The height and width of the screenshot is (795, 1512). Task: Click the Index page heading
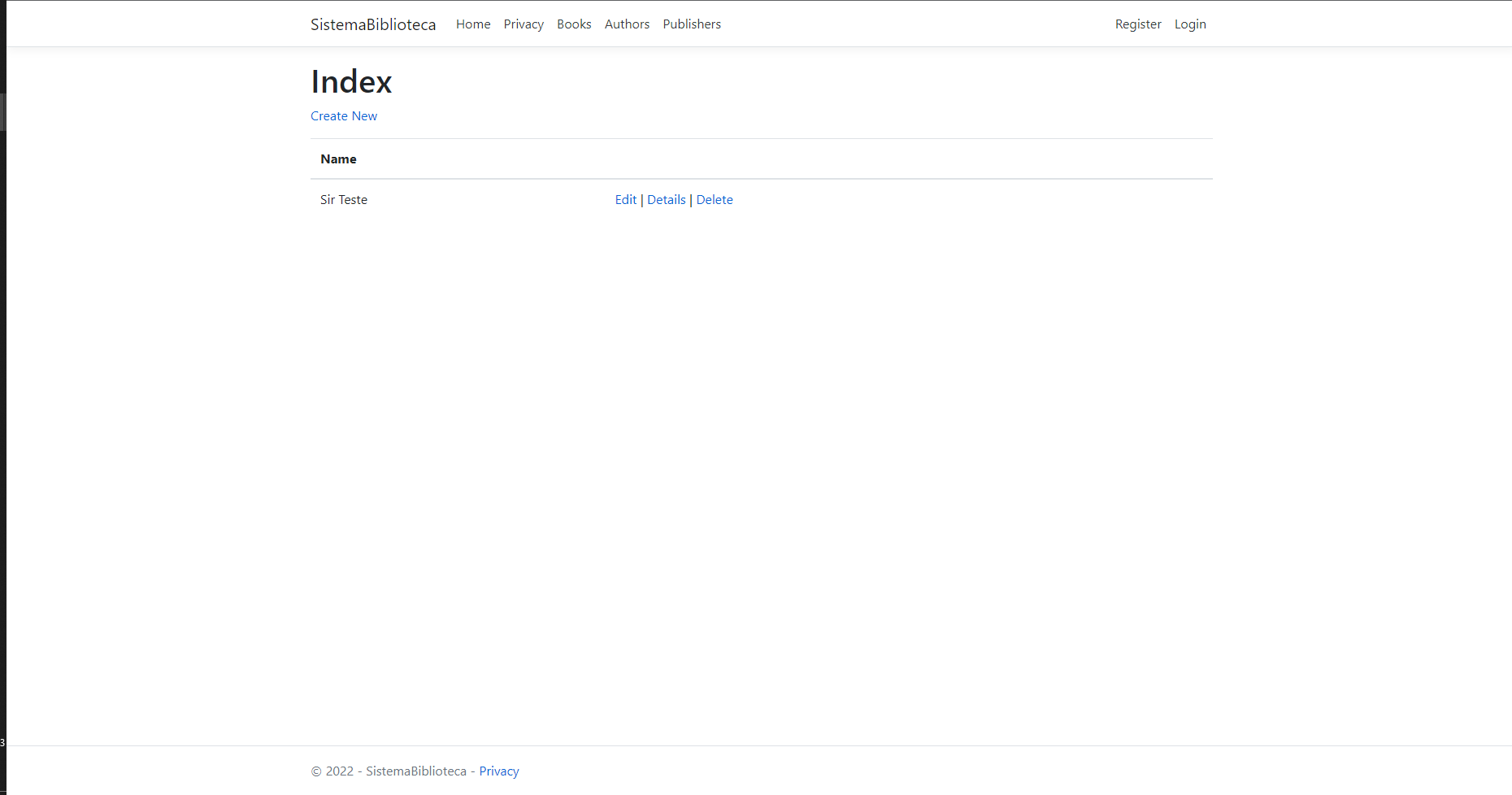tap(351, 80)
